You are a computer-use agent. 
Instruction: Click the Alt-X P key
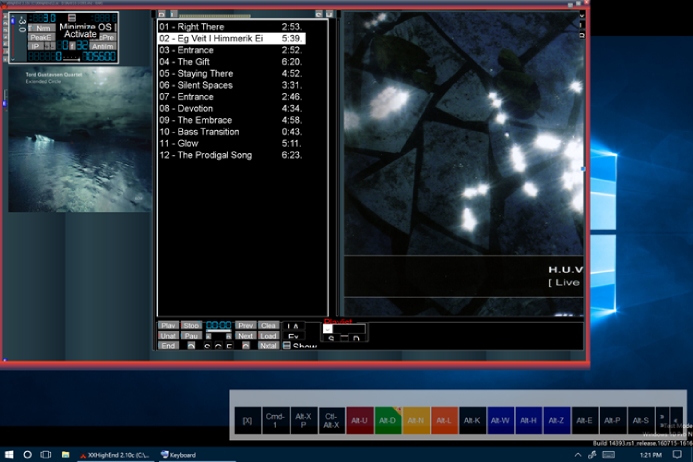coord(303,420)
